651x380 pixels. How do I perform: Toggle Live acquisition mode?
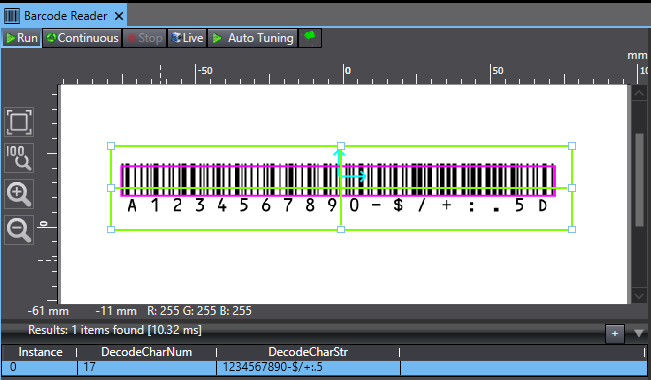point(187,38)
